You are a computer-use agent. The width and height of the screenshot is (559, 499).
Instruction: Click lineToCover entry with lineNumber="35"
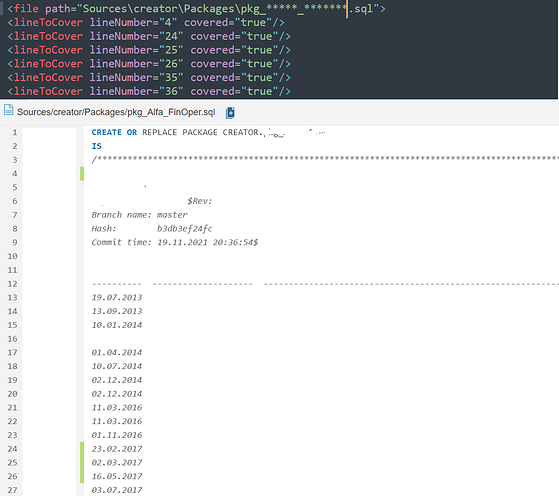pos(149,77)
